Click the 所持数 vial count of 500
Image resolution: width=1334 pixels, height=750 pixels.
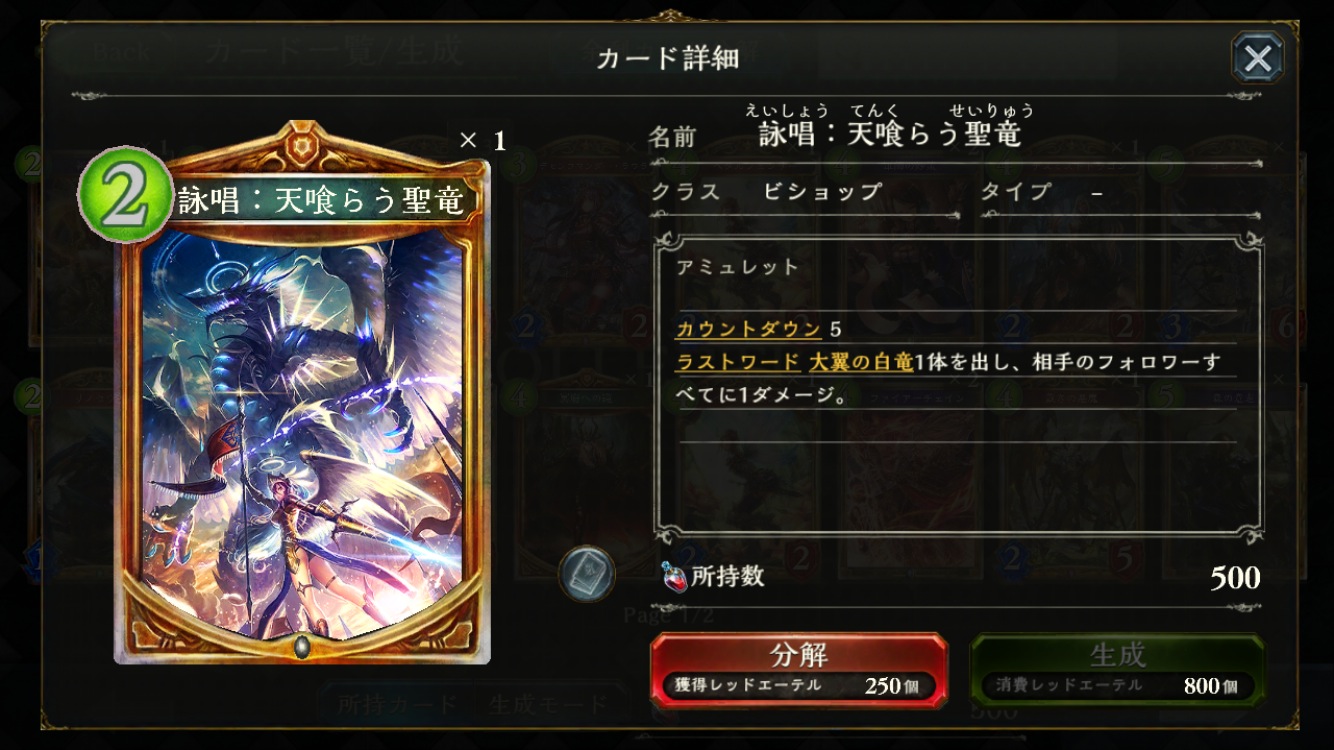pyautogui.click(x=1235, y=578)
